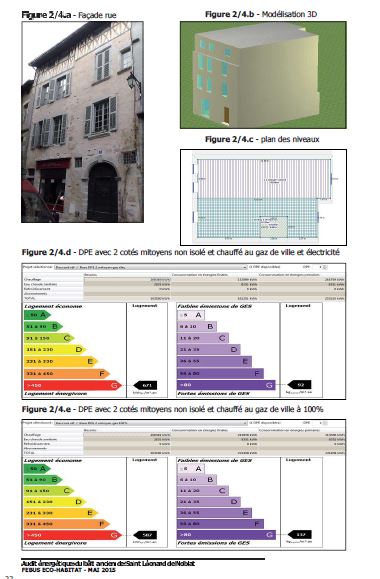This screenshot has height=579, width=380.
Task: Select the purple G emissions bar in Figure 2/4.e
Action: point(226,535)
